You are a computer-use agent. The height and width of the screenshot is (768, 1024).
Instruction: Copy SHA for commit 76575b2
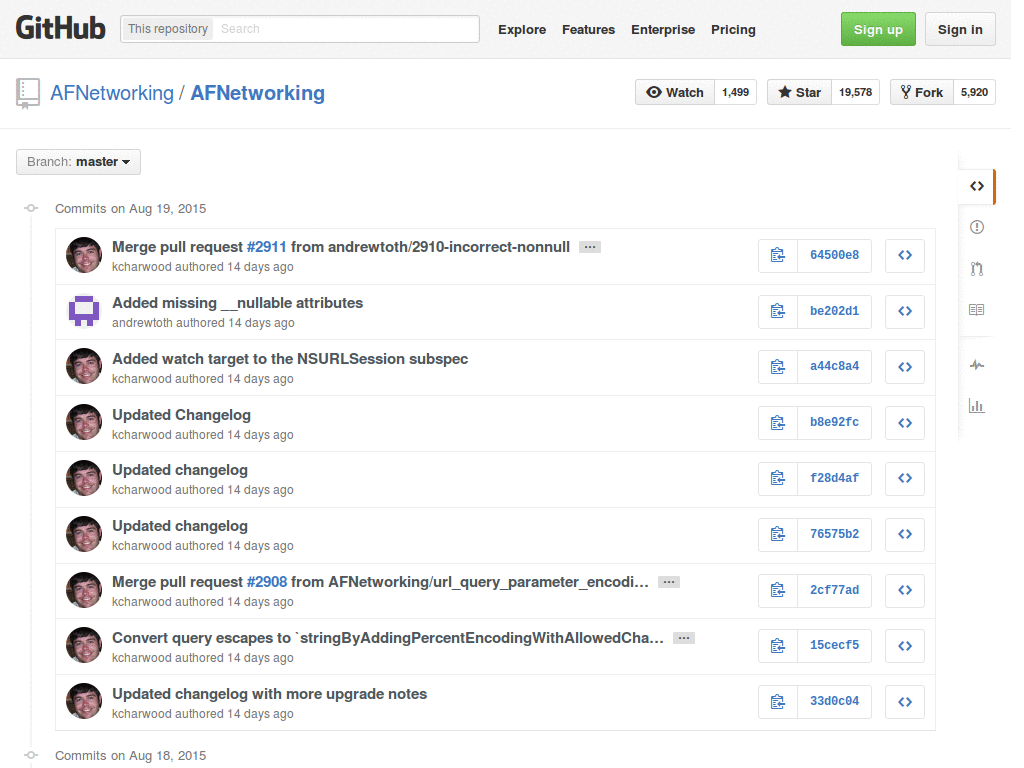778,535
